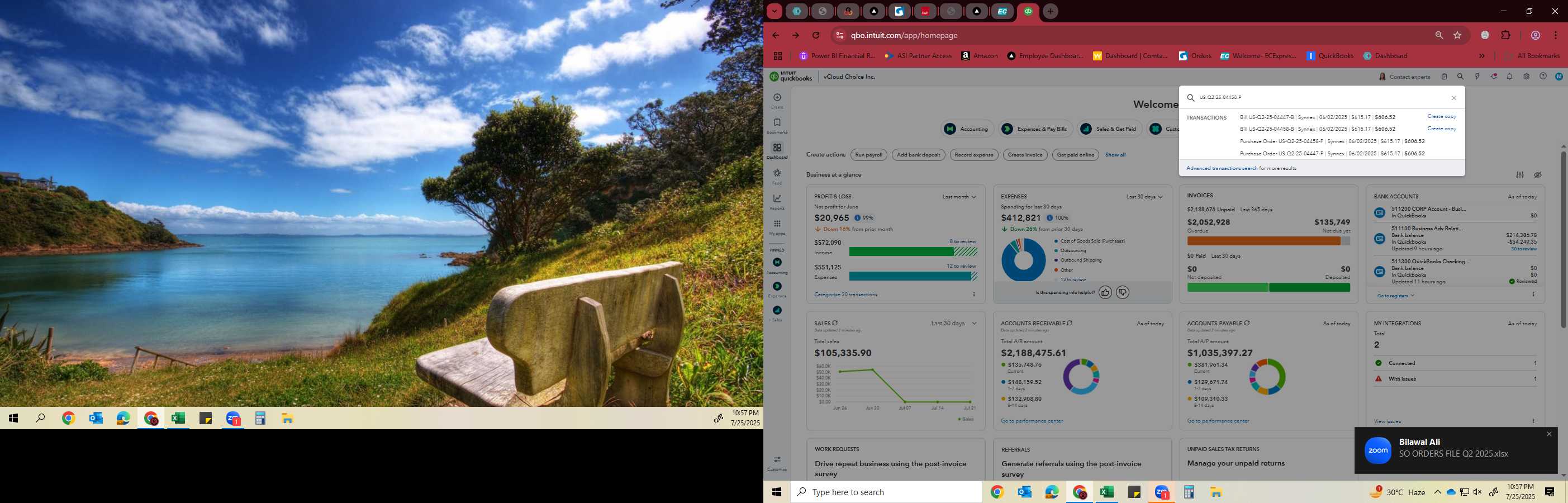Viewport: 1568px width, 503px height.
Task: Open Chrome tab search dropdown arrow
Action: [773, 11]
